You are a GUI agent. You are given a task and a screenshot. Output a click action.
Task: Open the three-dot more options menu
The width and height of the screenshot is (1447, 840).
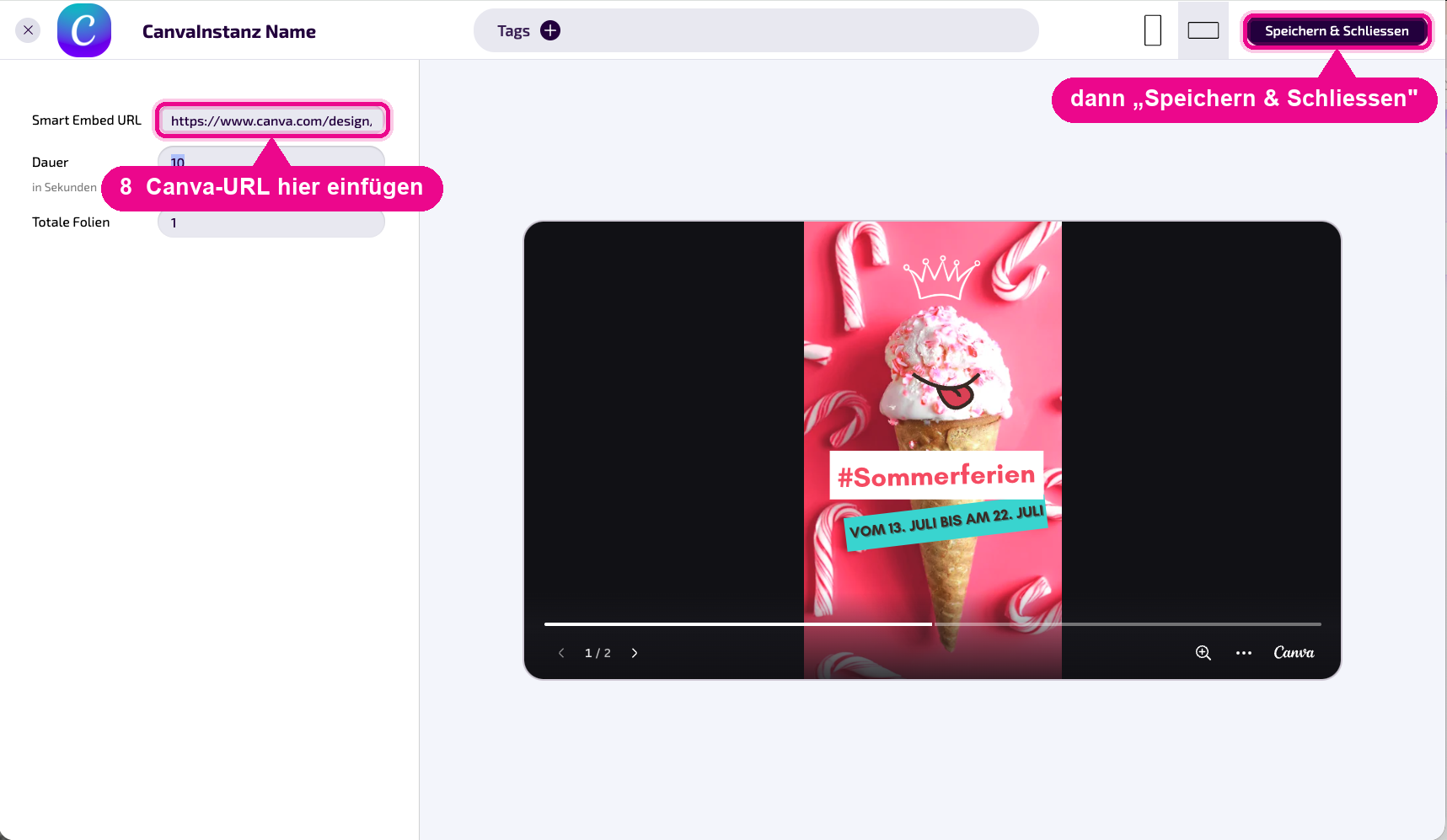click(1244, 653)
